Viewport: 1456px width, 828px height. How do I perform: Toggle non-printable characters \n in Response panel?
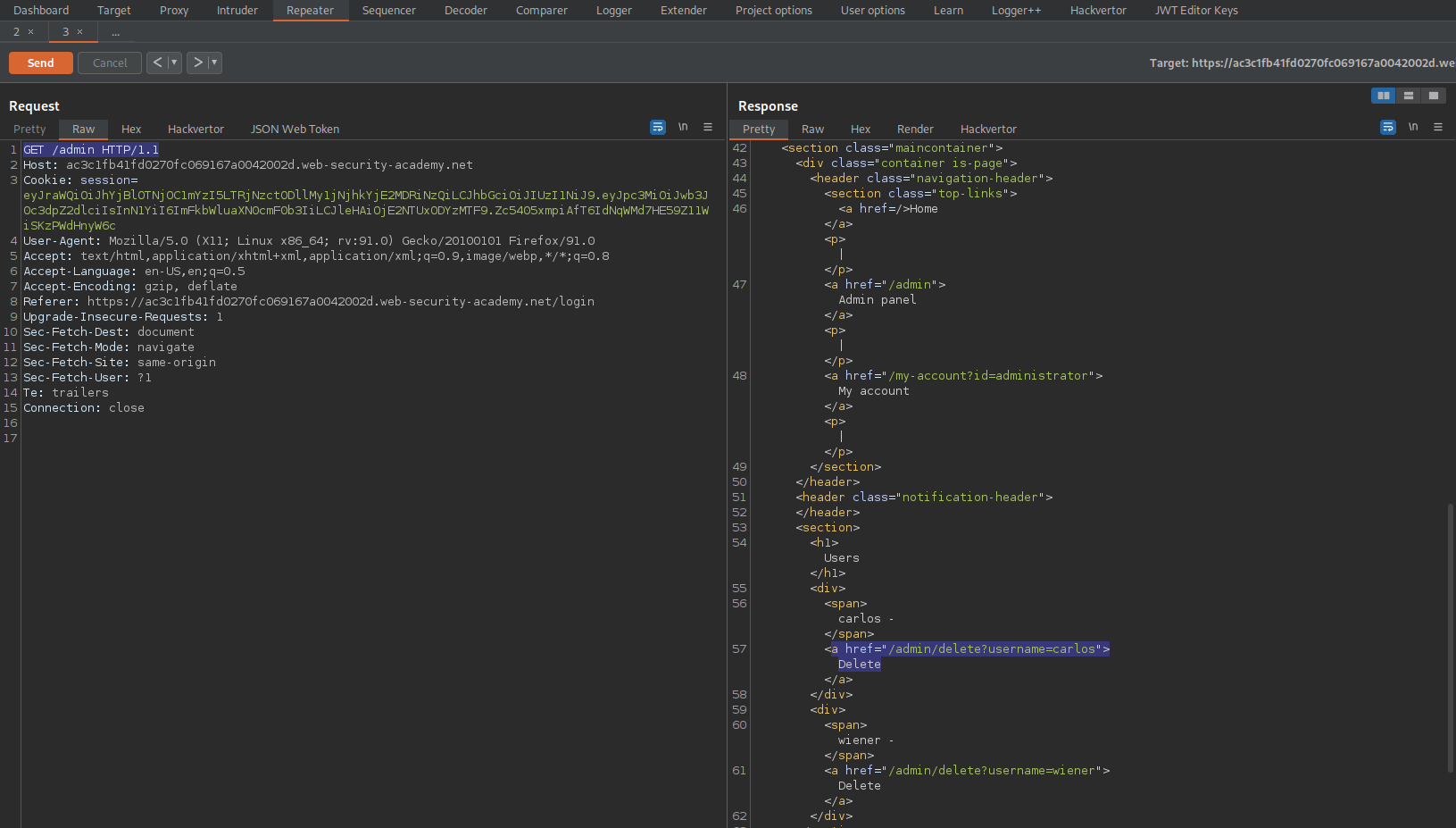tap(1413, 127)
